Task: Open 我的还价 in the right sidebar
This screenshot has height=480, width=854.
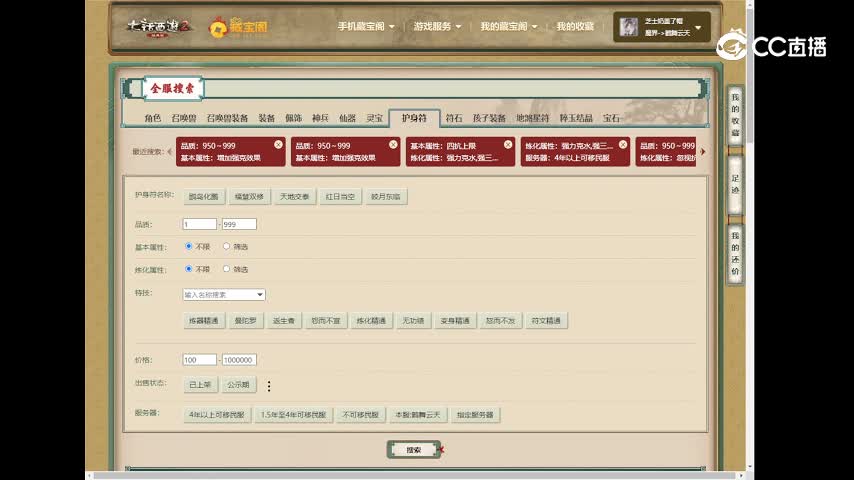Action: tap(735, 254)
